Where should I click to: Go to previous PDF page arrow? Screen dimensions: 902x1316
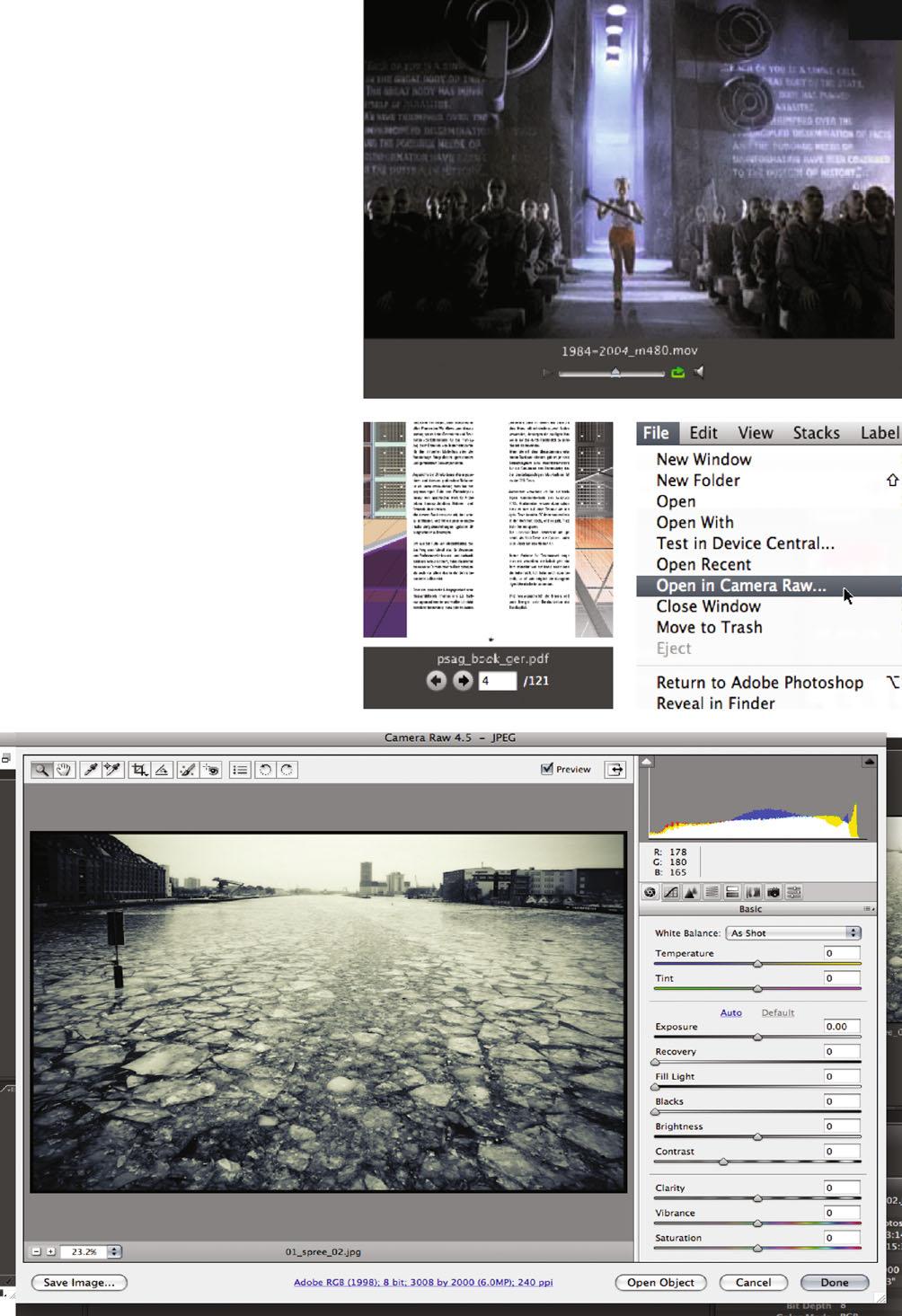tap(437, 681)
